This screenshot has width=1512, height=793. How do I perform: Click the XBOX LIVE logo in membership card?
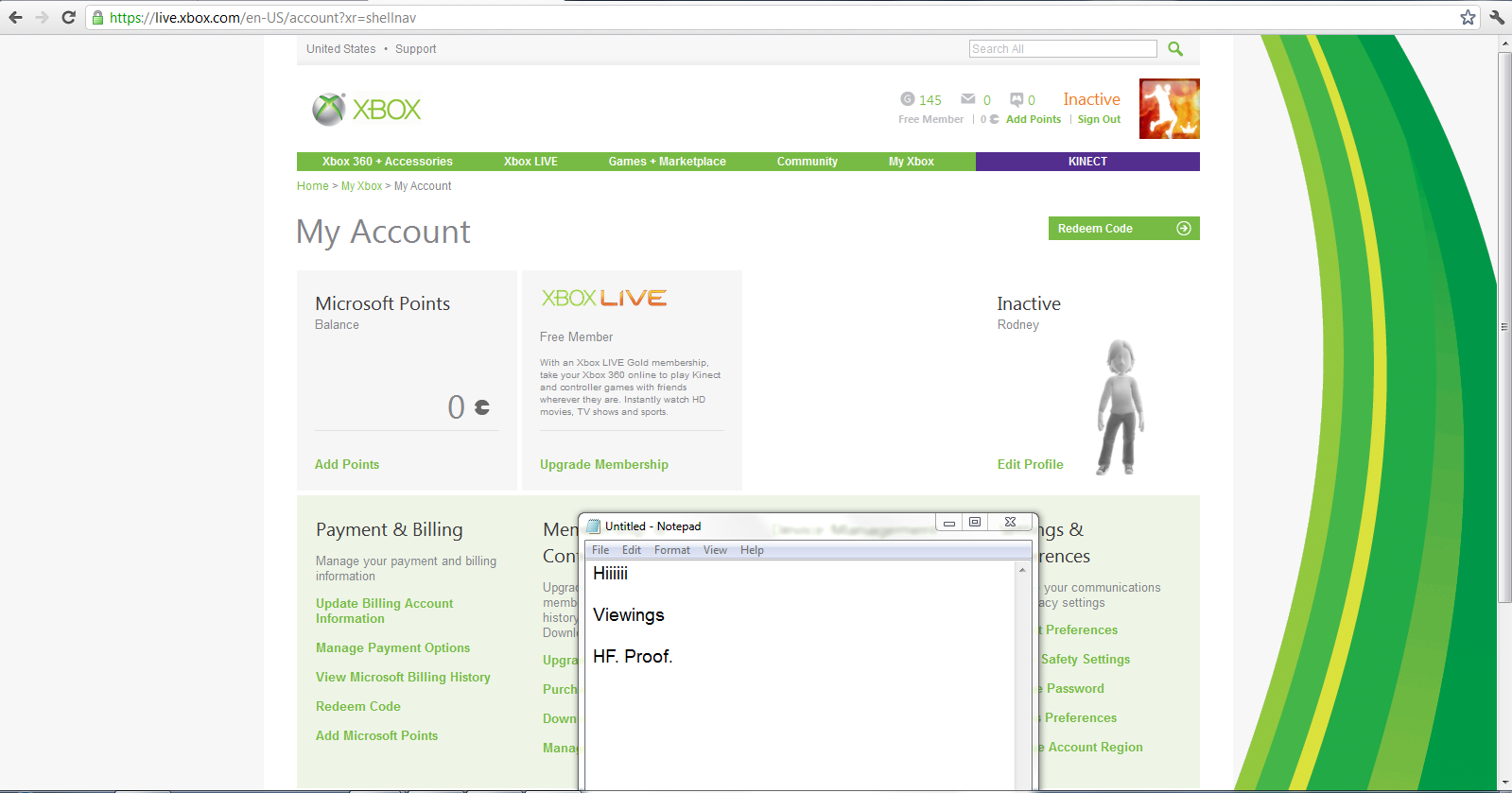pos(604,299)
